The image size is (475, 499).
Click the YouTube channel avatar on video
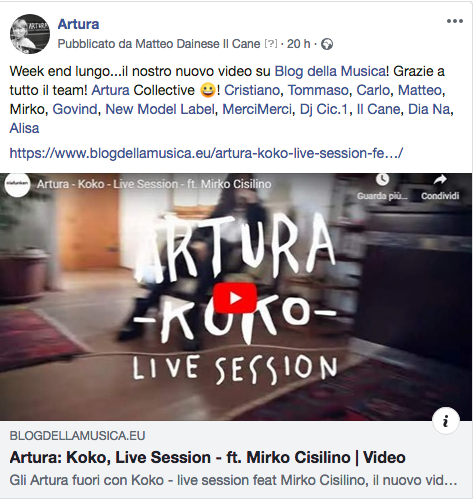17,184
